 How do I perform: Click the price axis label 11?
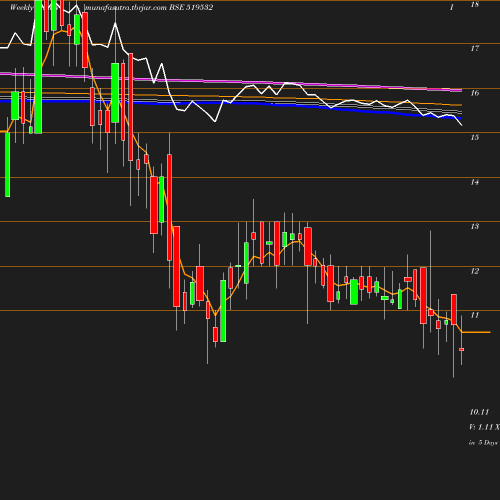click(475, 315)
